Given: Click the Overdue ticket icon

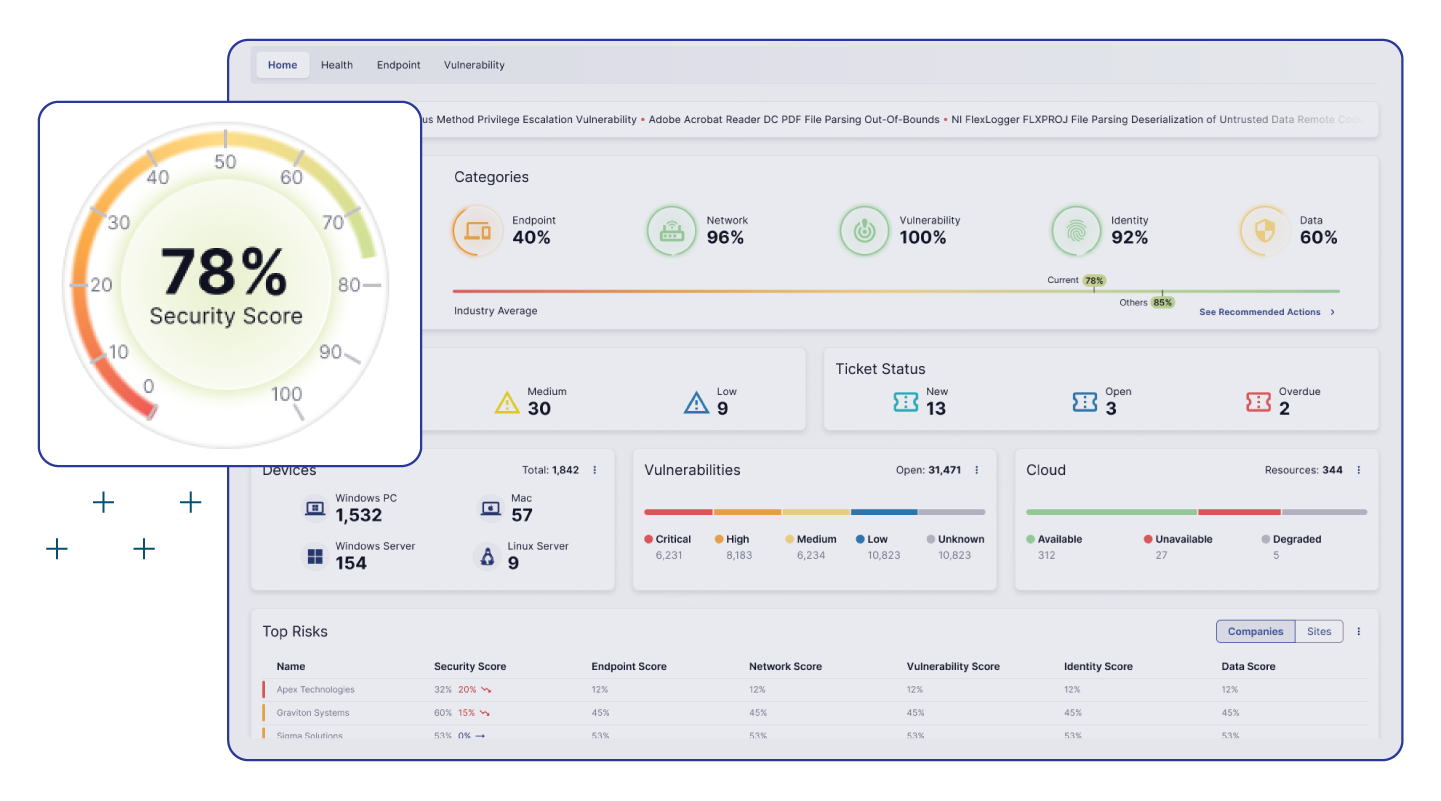Looking at the screenshot, I should coord(1258,402).
